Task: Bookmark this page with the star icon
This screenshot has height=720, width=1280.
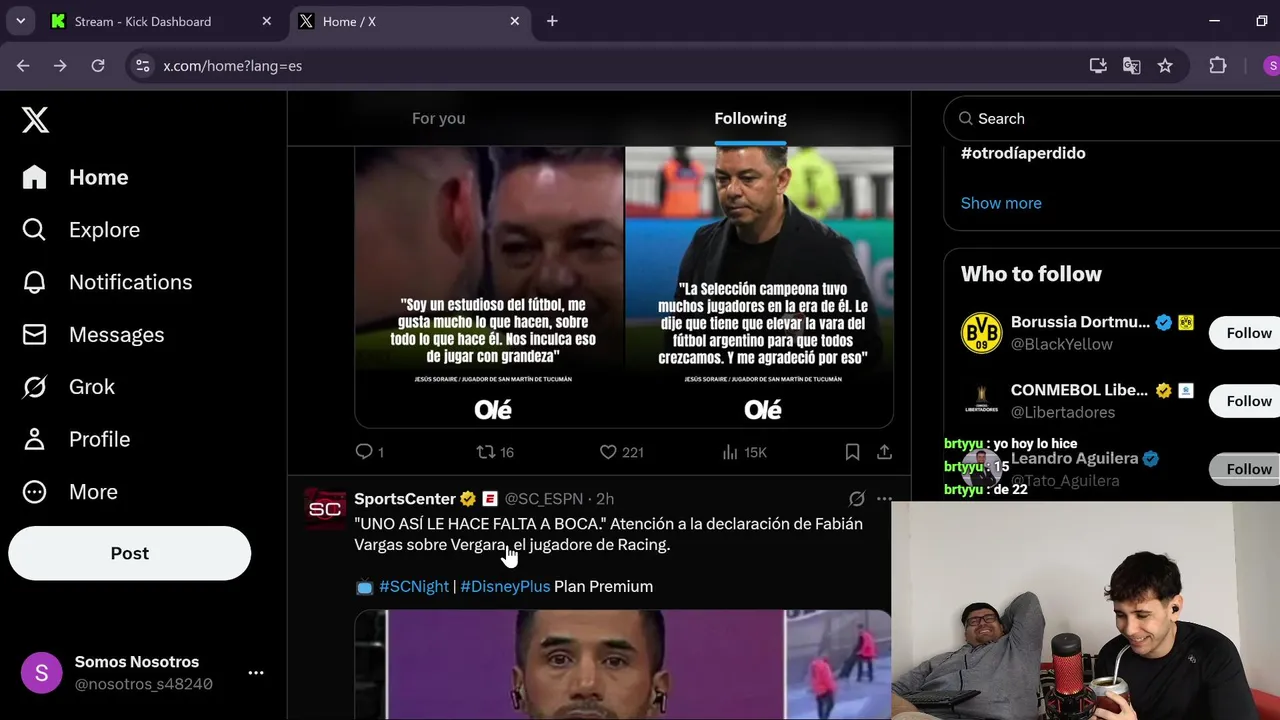Action: click(1165, 66)
